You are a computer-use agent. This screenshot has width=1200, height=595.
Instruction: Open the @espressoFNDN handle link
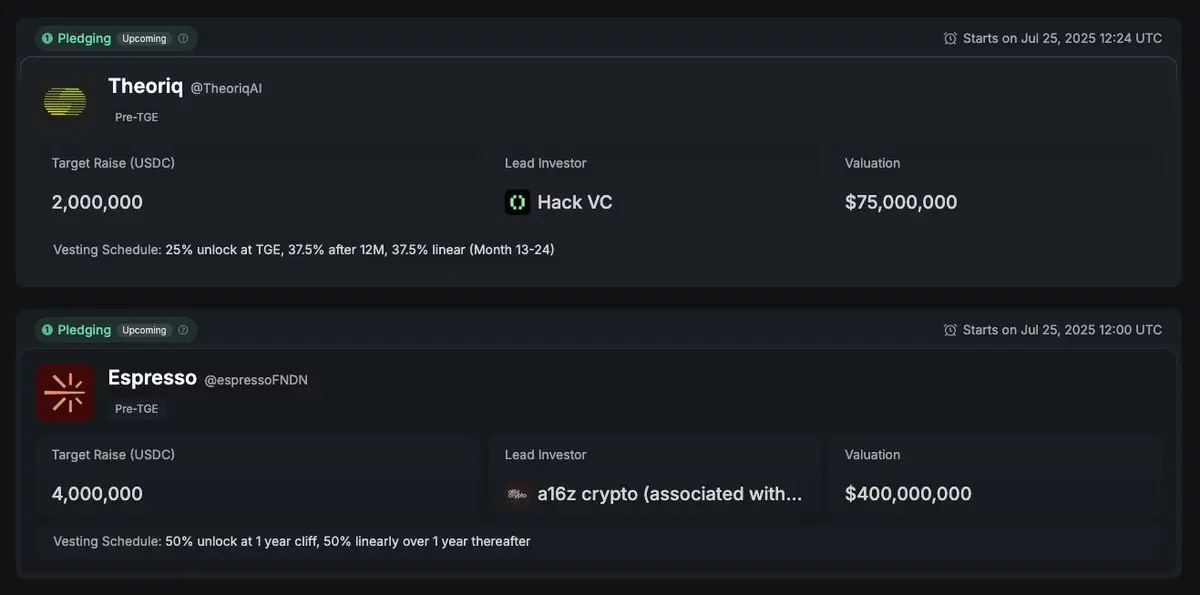tap(256, 380)
